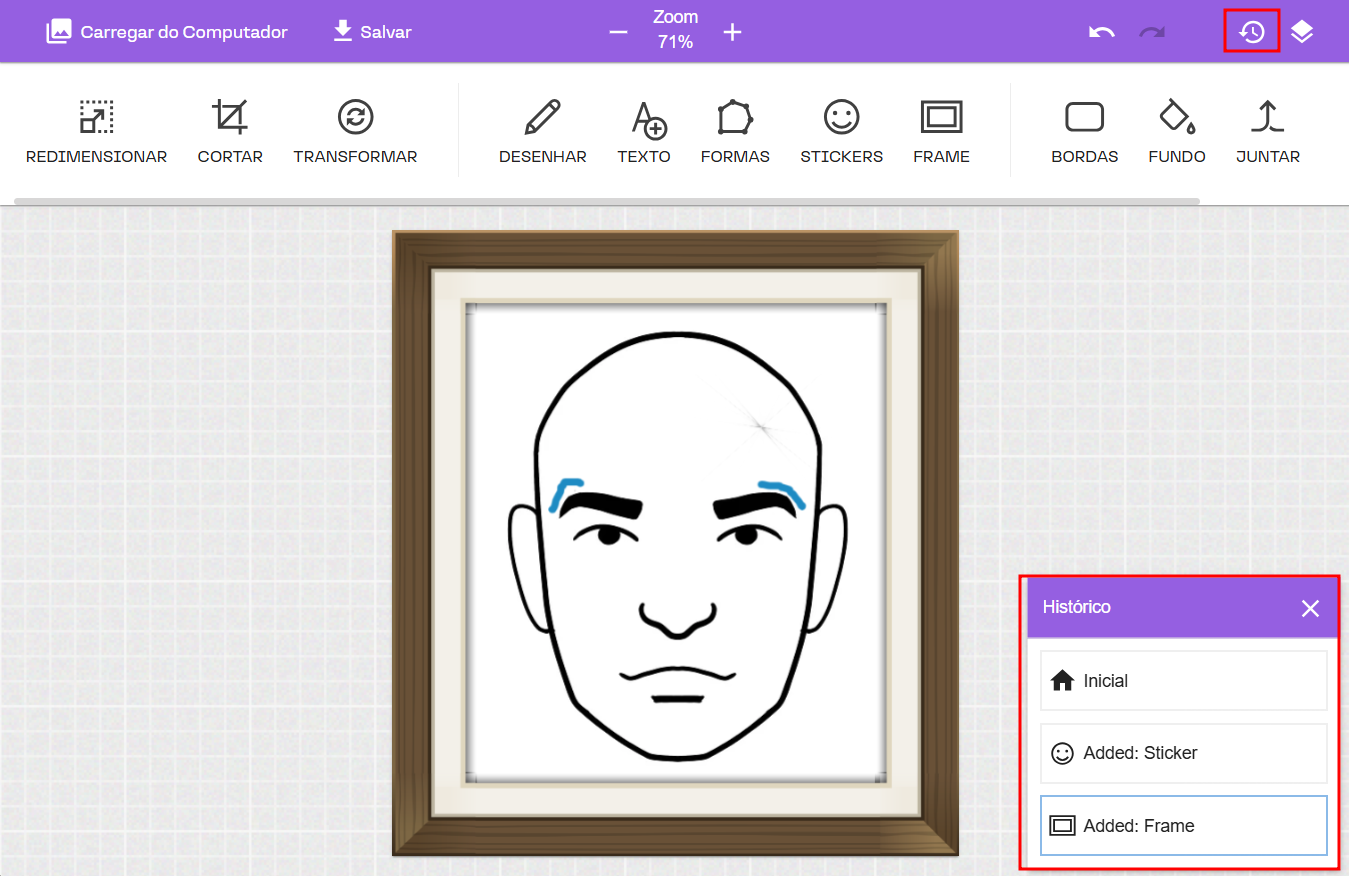Add text with the Texto tool
1349x876 pixels.
click(x=644, y=131)
